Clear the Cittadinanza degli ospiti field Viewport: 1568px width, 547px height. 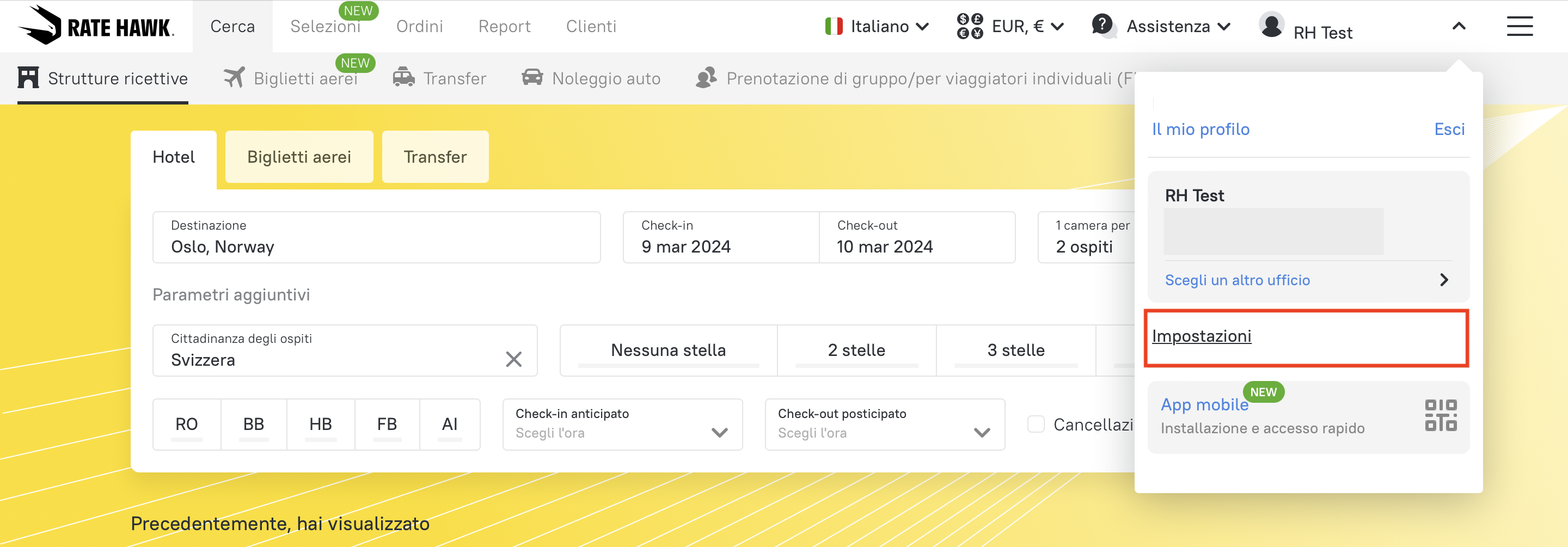tap(514, 360)
